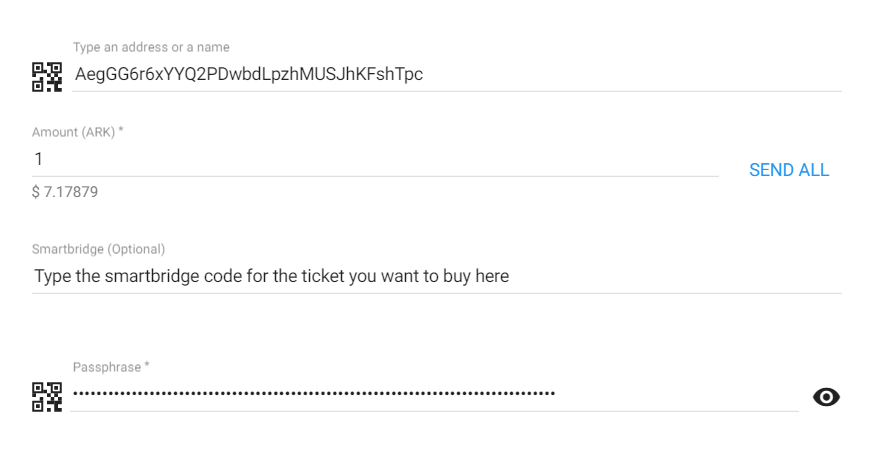Click the 'Amount (ARK) *' label
The height and width of the screenshot is (470, 873).
[77, 133]
